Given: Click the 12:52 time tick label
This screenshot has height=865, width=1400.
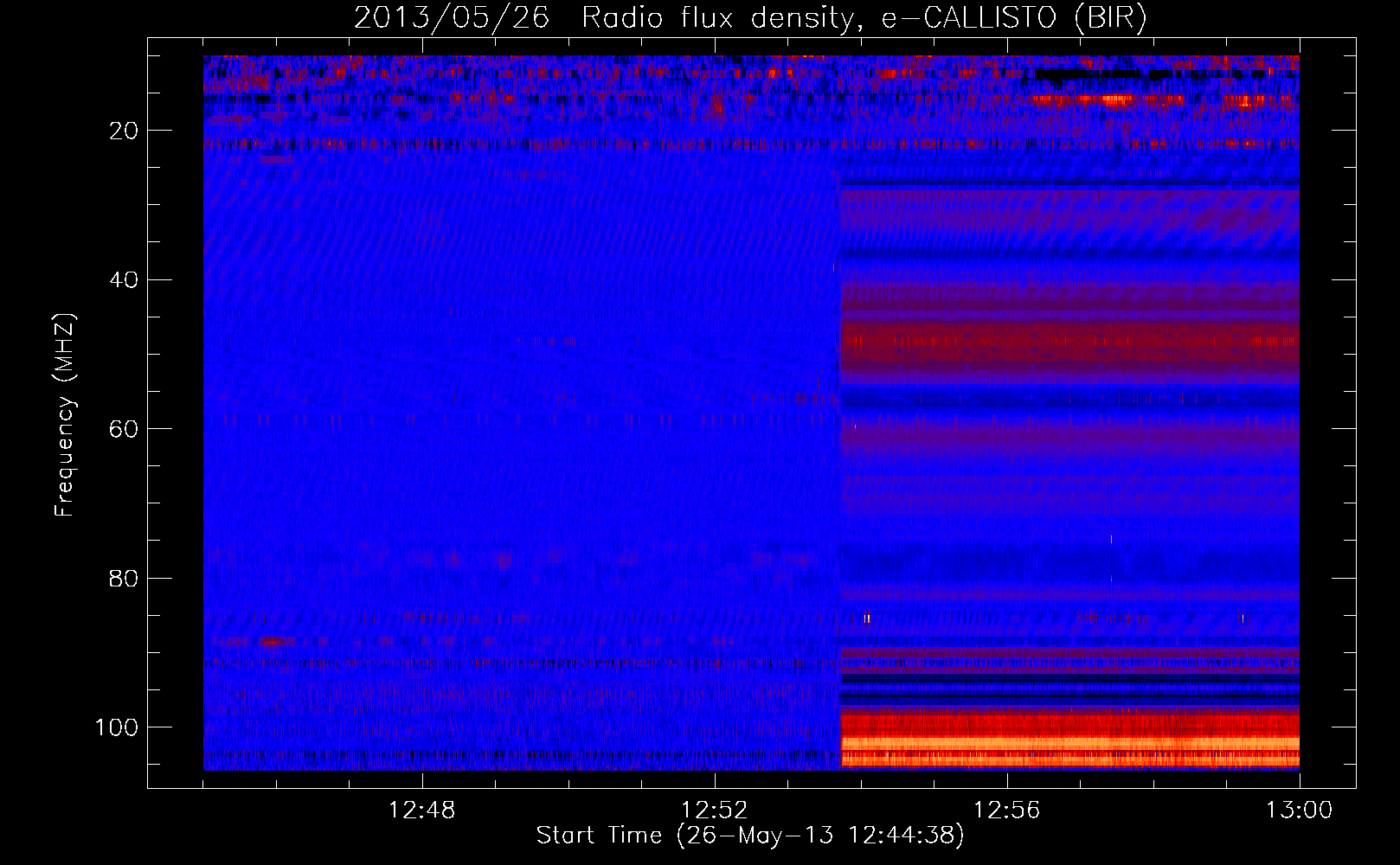Looking at the screenshot, I should pos(715,810).
